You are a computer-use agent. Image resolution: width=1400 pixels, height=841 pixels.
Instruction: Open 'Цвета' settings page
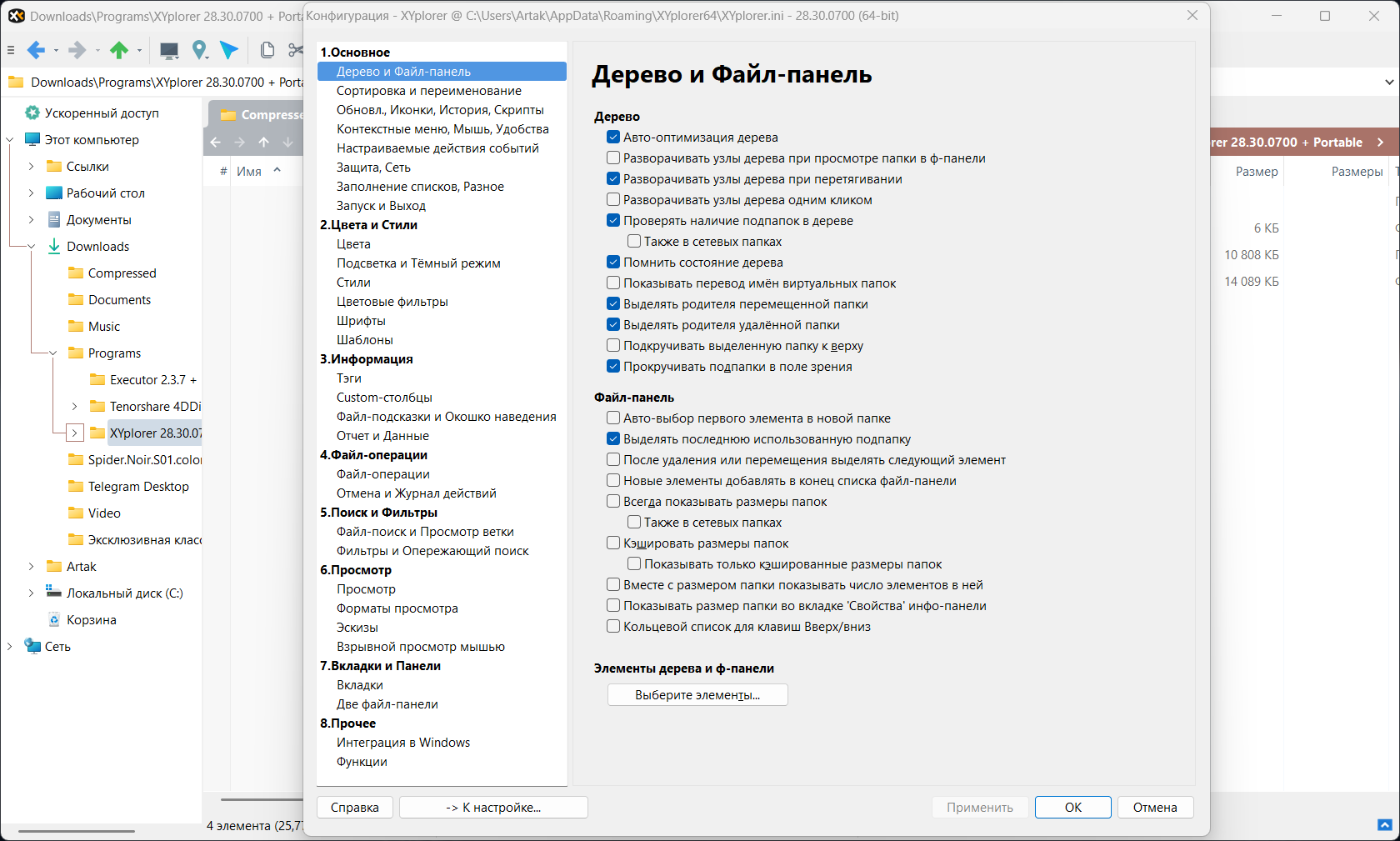coord(353,244)
